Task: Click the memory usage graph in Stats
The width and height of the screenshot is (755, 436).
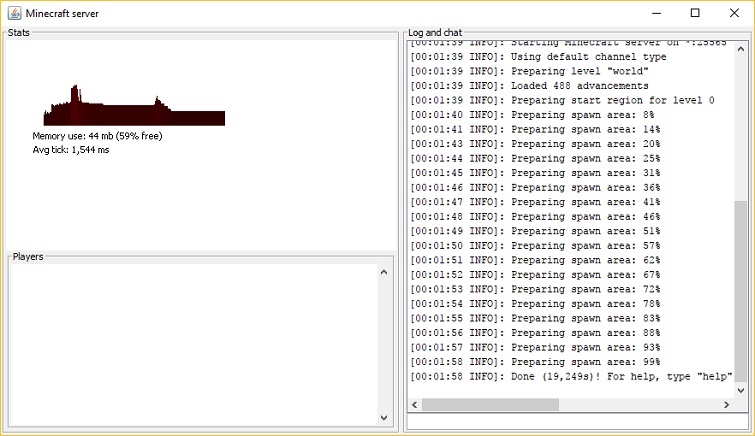Action: (134, 107)
